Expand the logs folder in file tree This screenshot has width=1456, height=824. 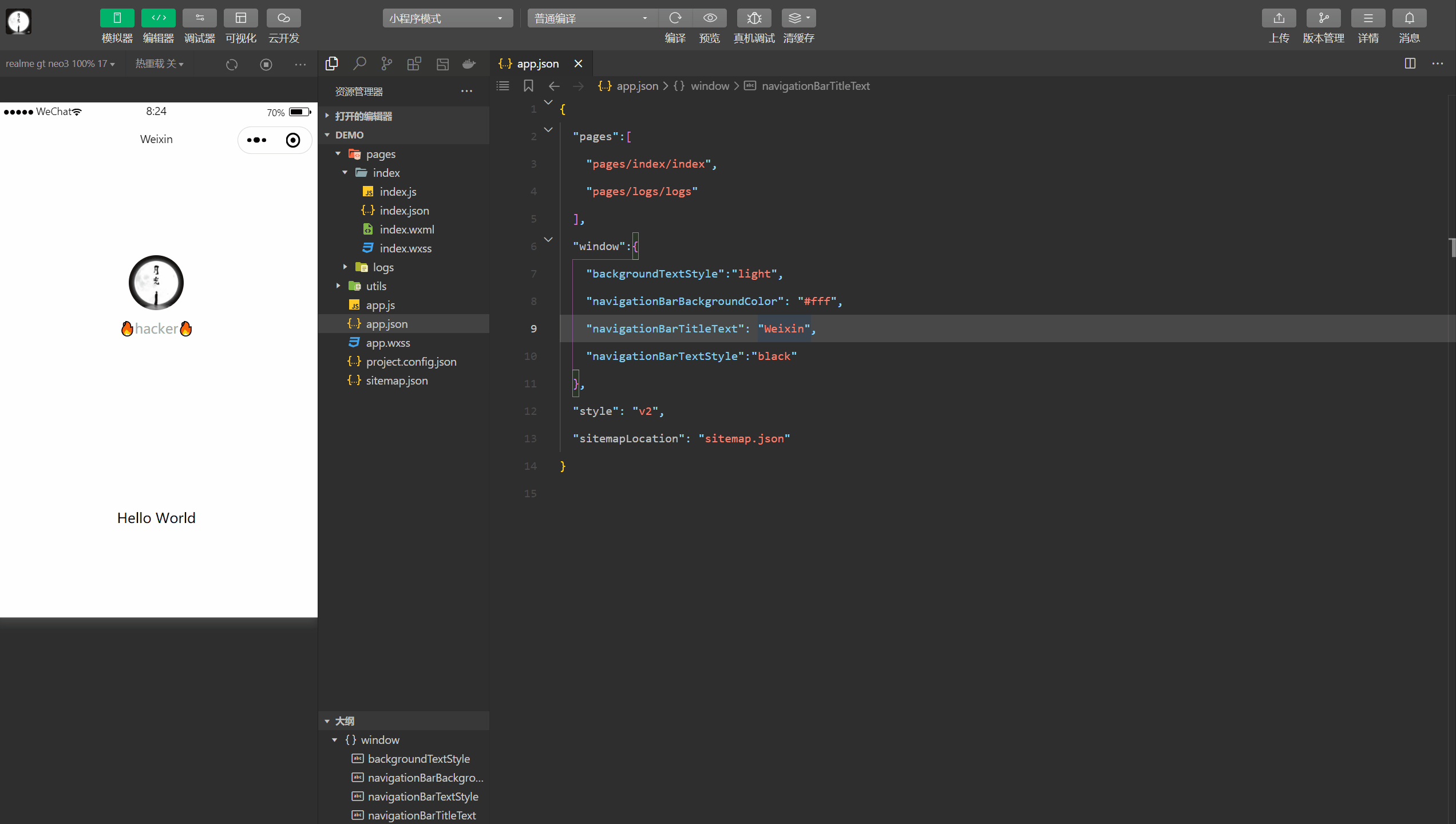[x=383, y=267]
